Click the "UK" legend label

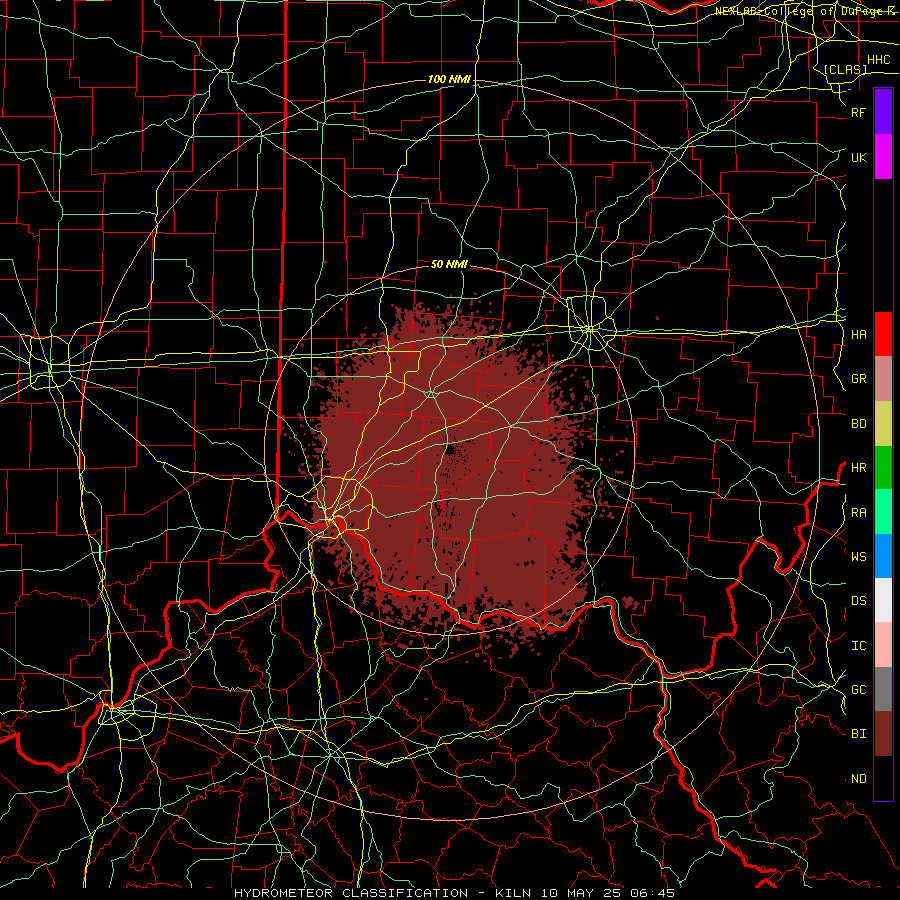[x=858, y=157]
